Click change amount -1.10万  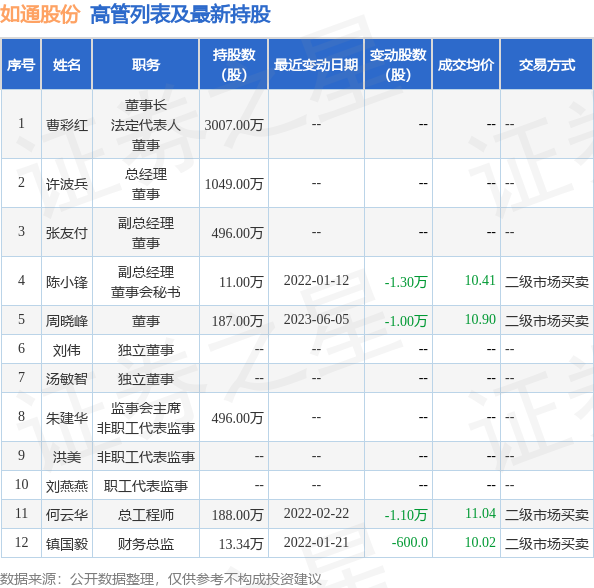406,514
